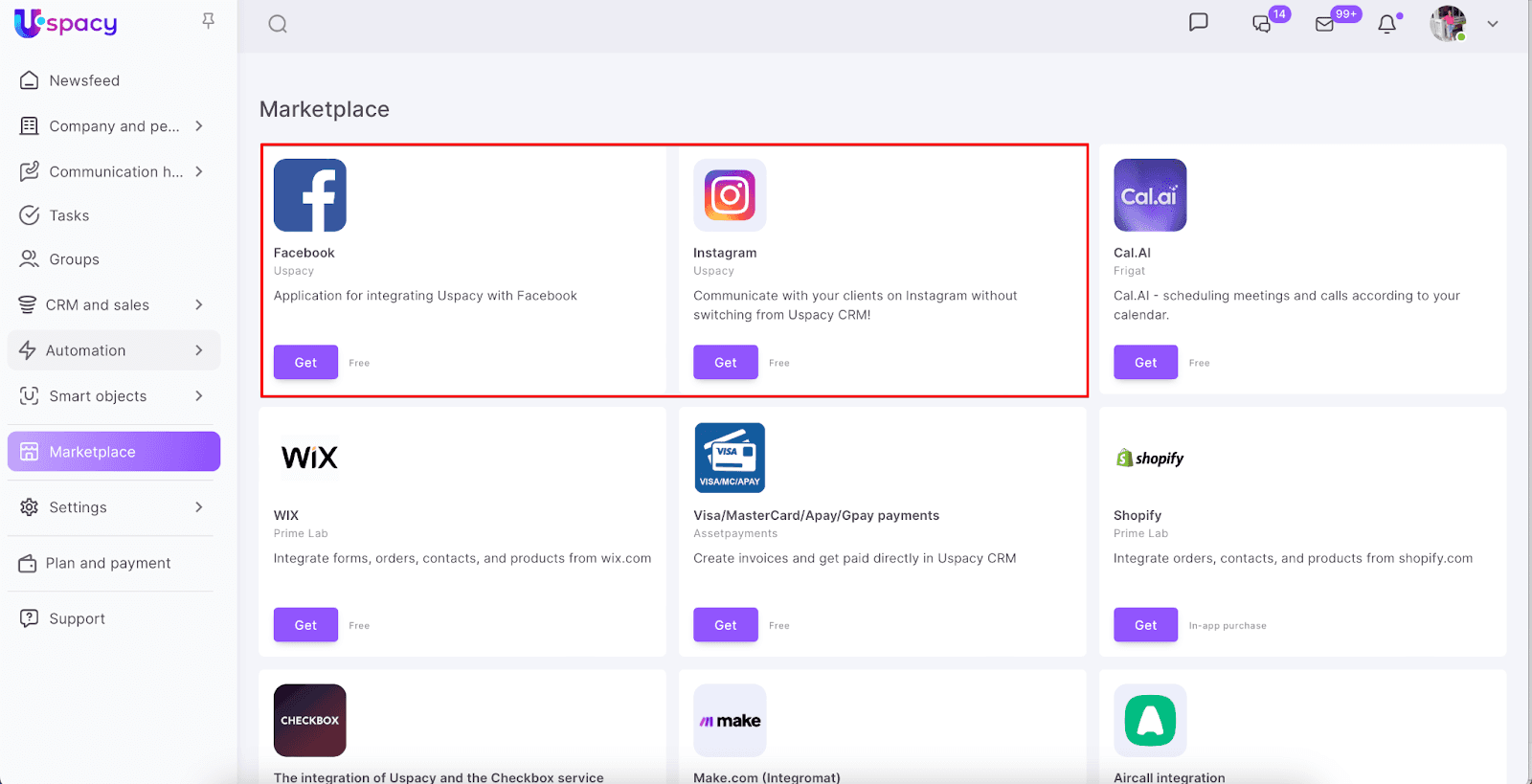Open the search magnifier icon
Image resolution: width=1532 pixels, height=784 pixels.
pyautogui.click(x=278, y=24)
